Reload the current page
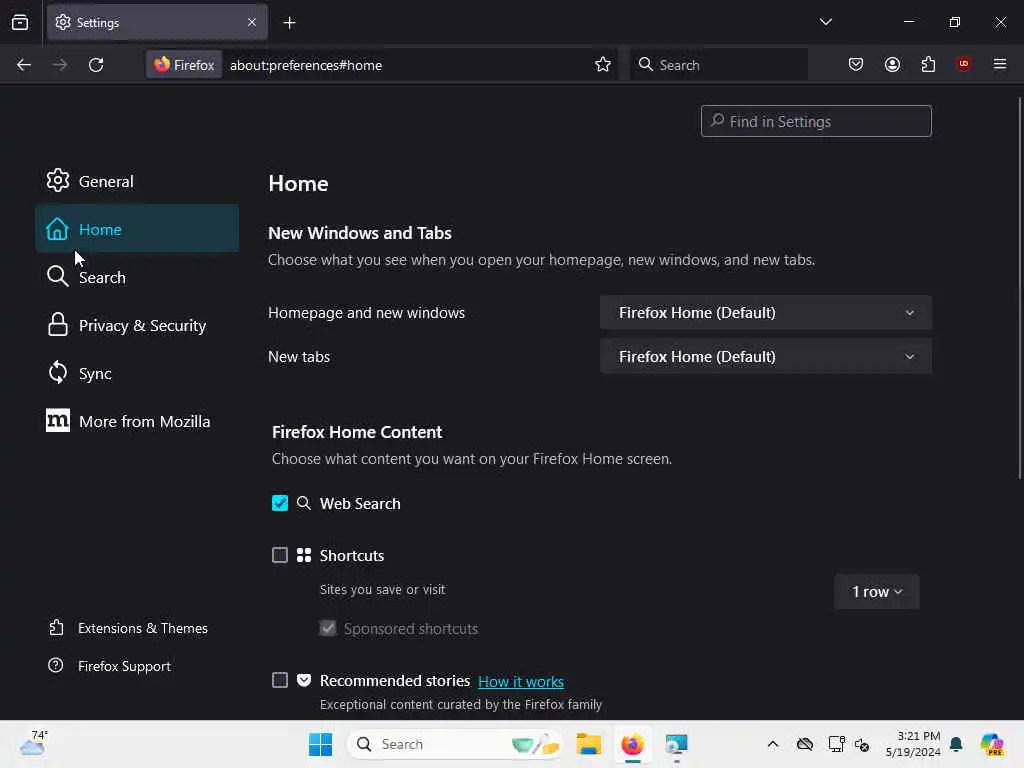The image size is (1024, 768). 96,65
